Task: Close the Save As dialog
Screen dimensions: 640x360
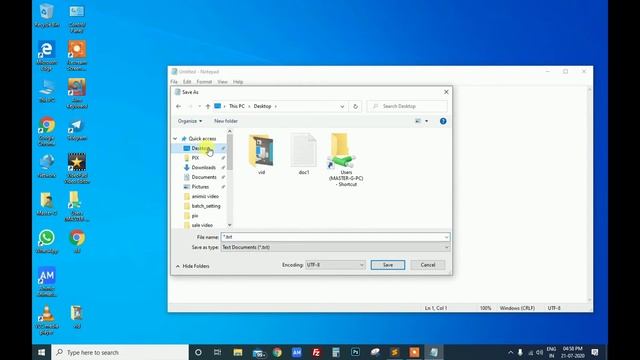Action: tap(446, 92)
